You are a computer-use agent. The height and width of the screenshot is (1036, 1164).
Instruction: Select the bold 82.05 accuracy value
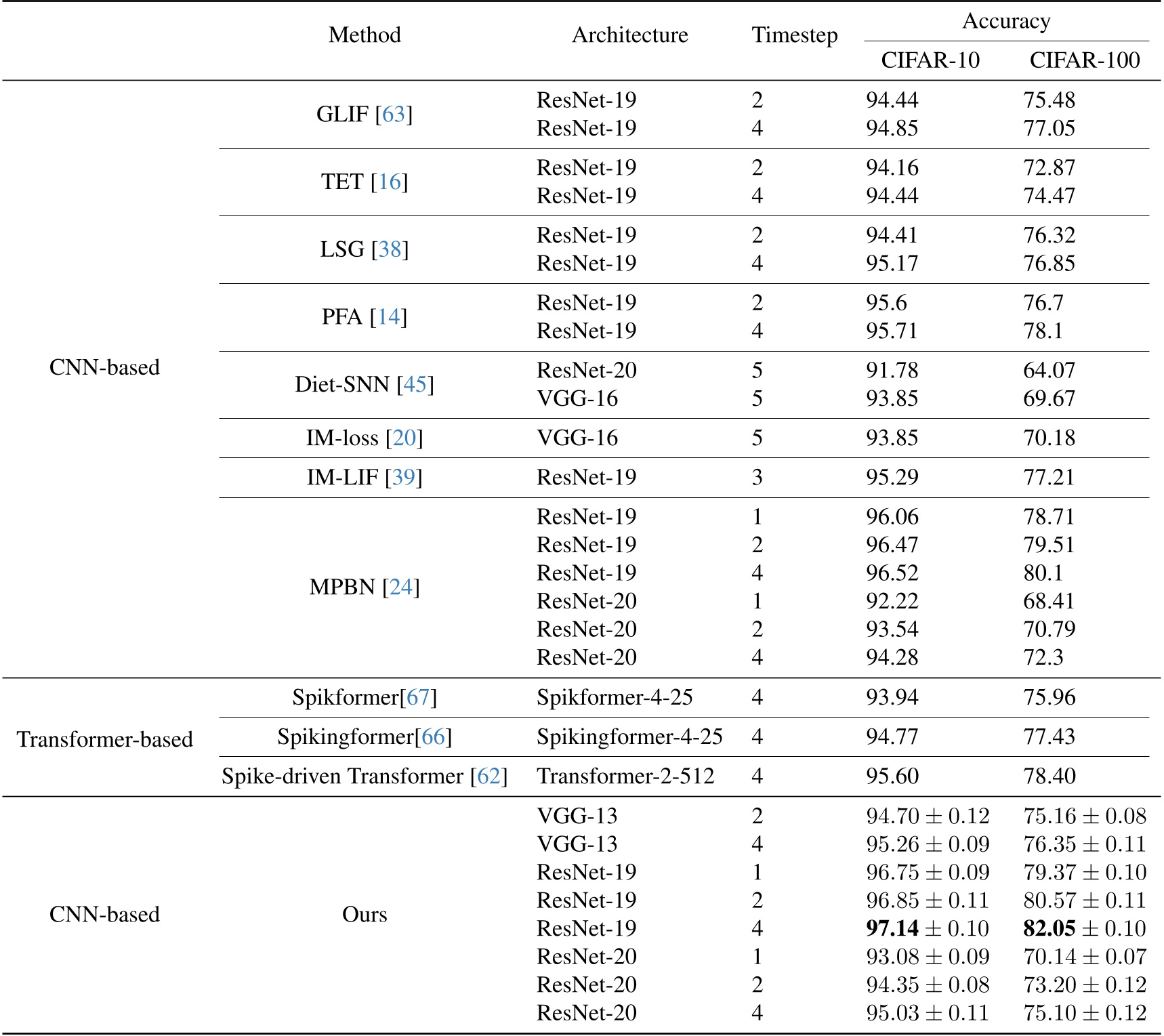coord(1049,928)
